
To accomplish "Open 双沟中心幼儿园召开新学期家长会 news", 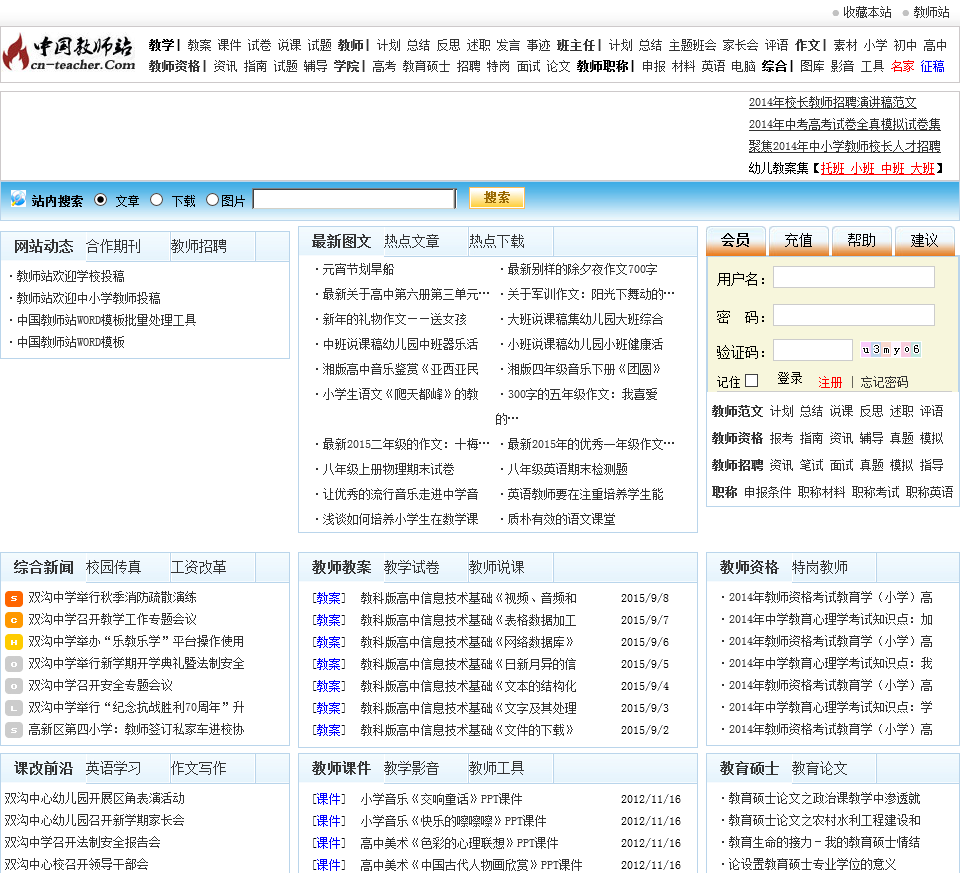I will [94, 820].
